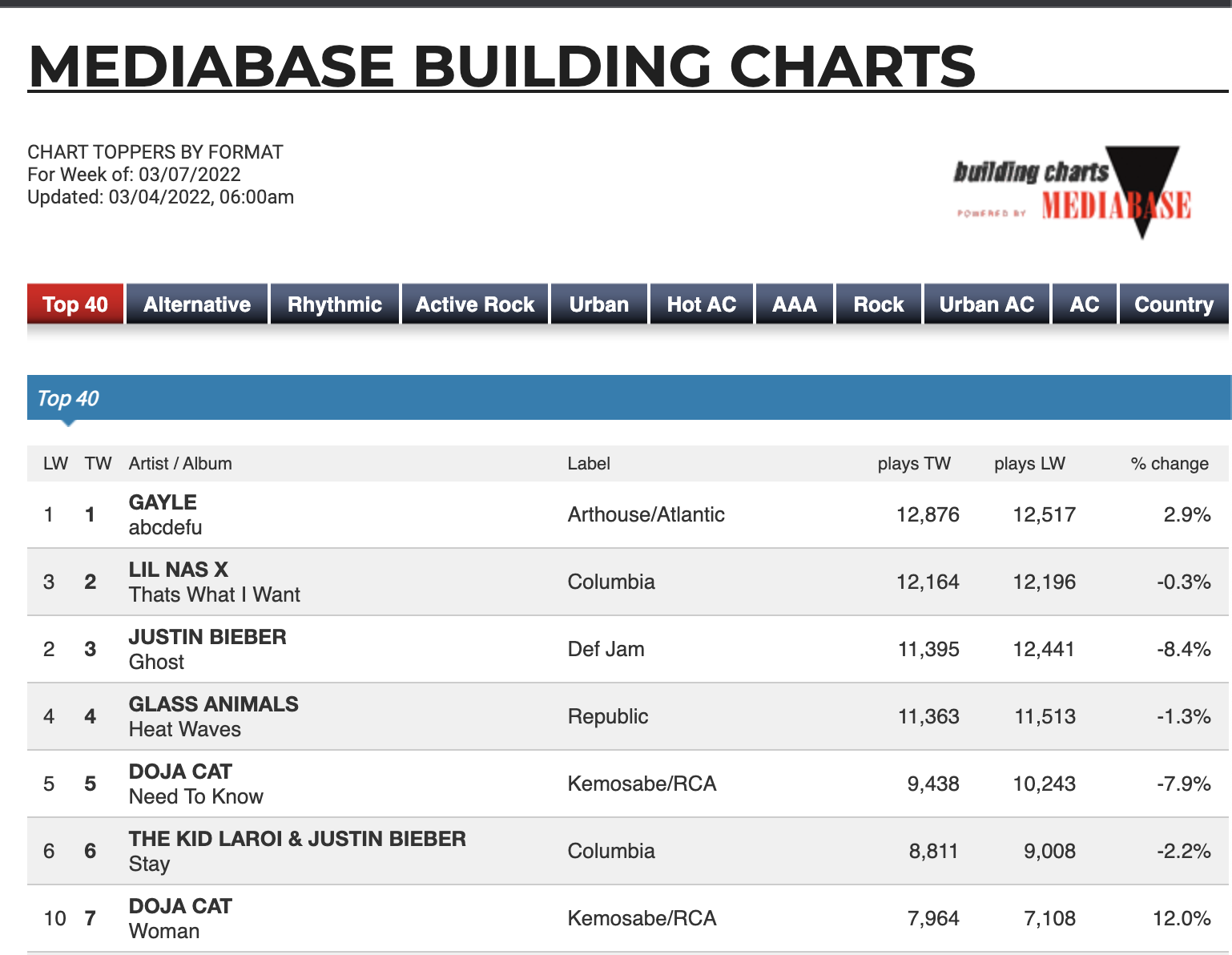
Task: Click the song title abcdefu
Action: pyautogui.click(x=165, y=527)
